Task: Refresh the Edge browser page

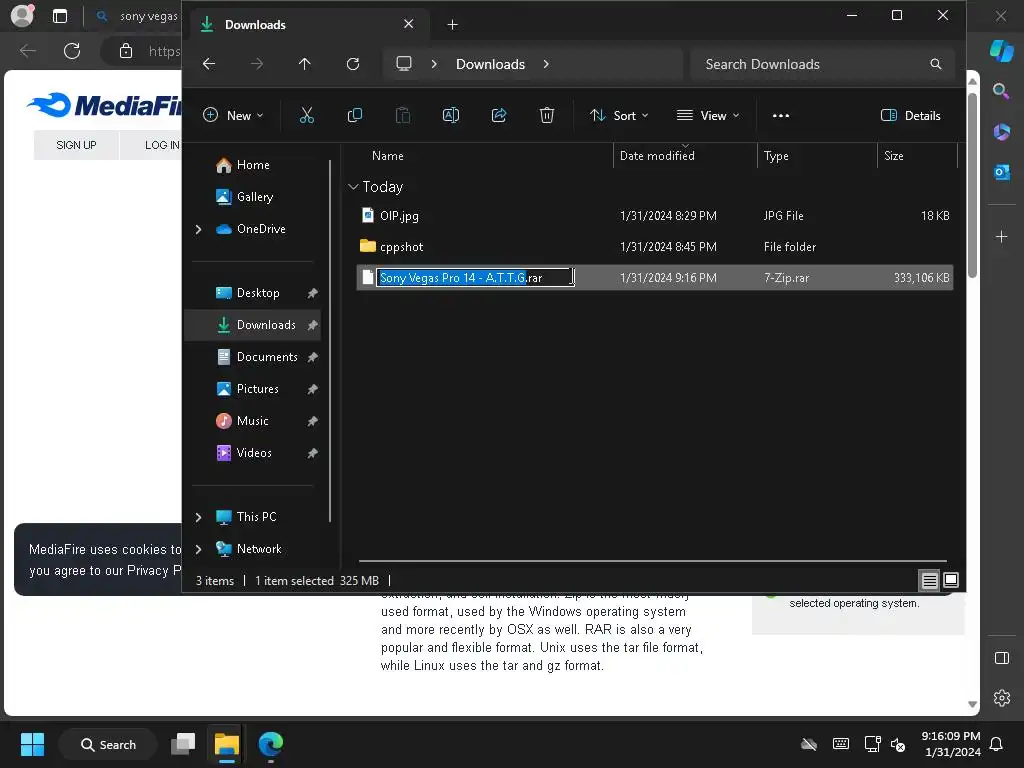Action: pyautogui.click(x=72, y=51)
